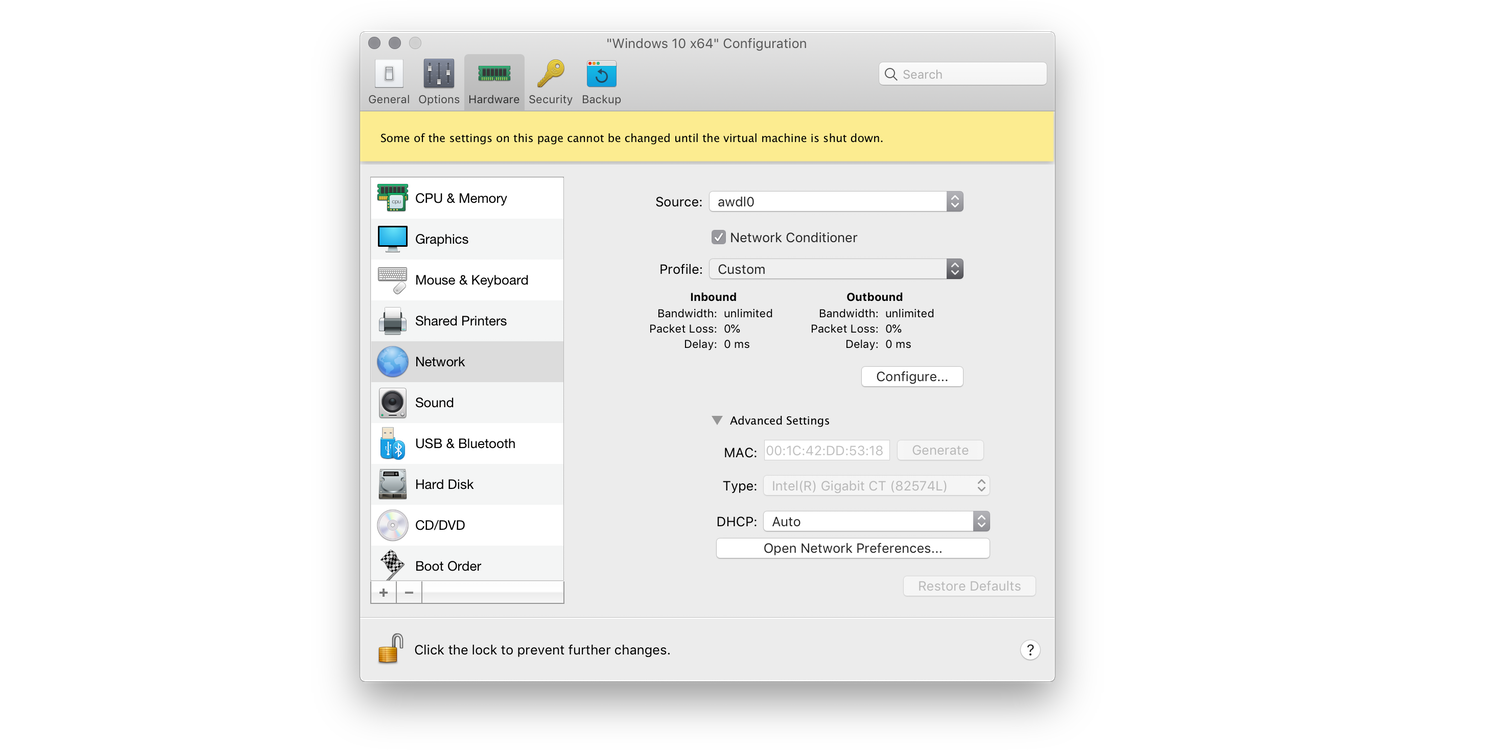
Task: Open the Backup tab
Action: [601, 81]
